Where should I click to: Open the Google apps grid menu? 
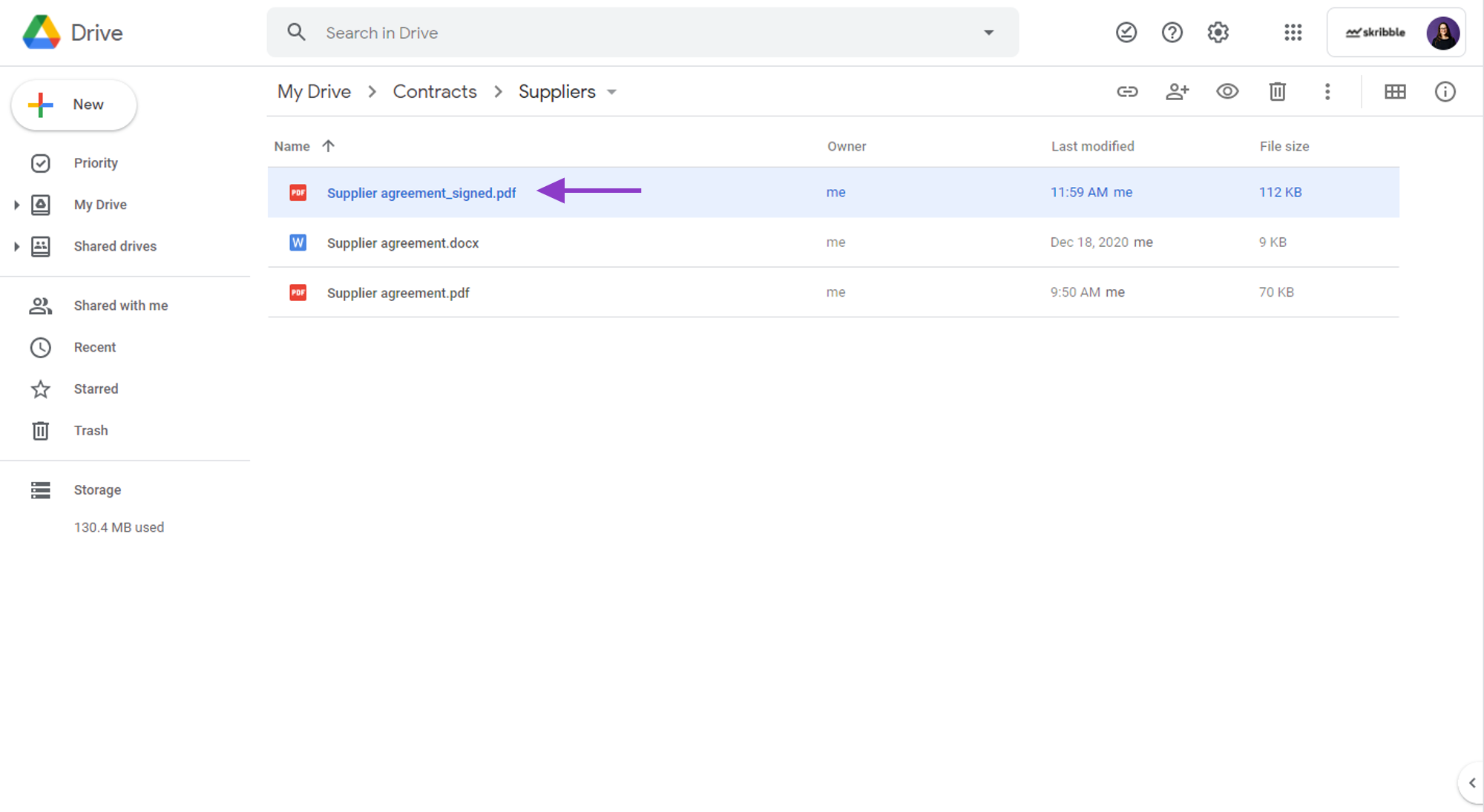point(1293,32)
